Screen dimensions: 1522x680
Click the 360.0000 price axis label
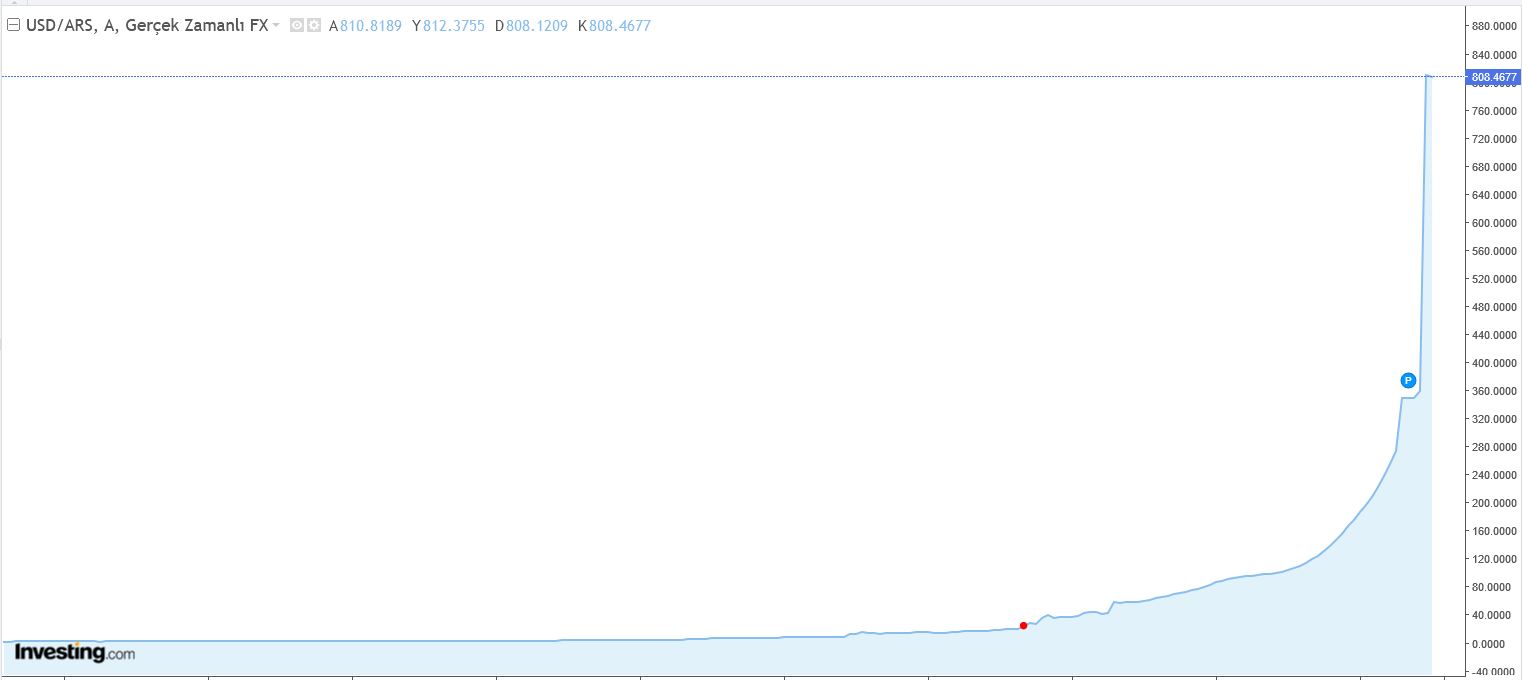coord(1494,391)
